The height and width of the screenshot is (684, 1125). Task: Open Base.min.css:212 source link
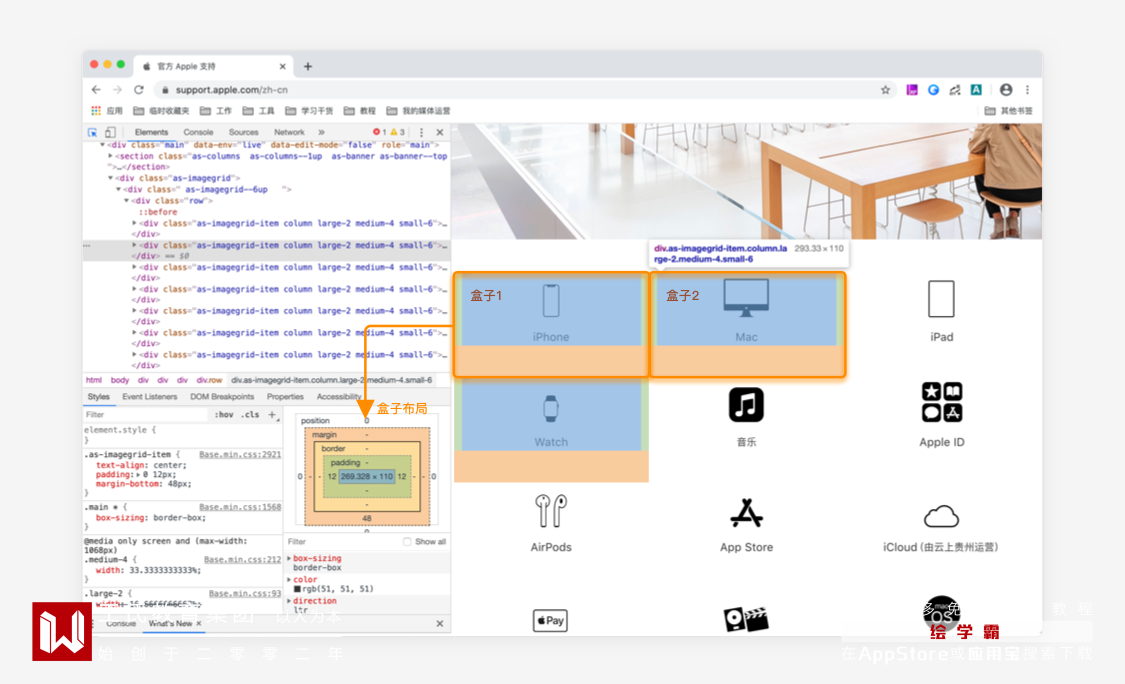coord(243,559)
